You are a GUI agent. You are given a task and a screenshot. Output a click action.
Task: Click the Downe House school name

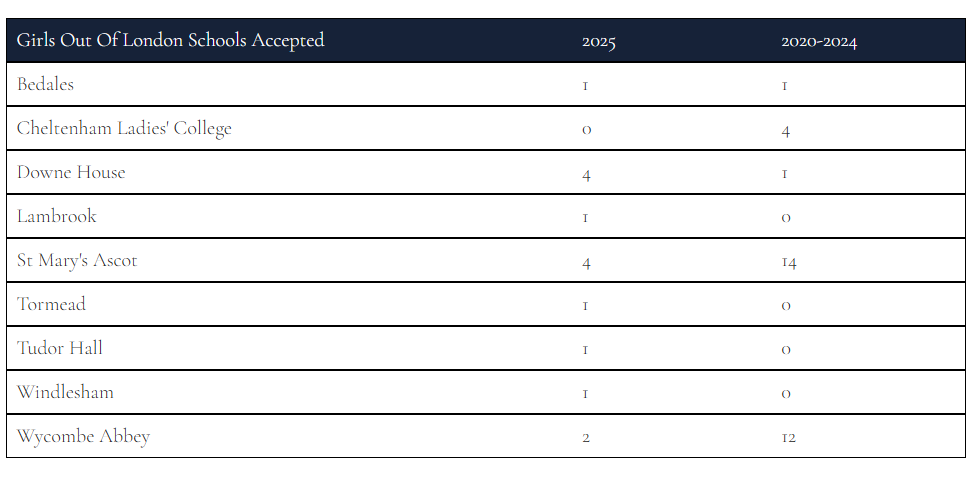(x=71, y=173)
